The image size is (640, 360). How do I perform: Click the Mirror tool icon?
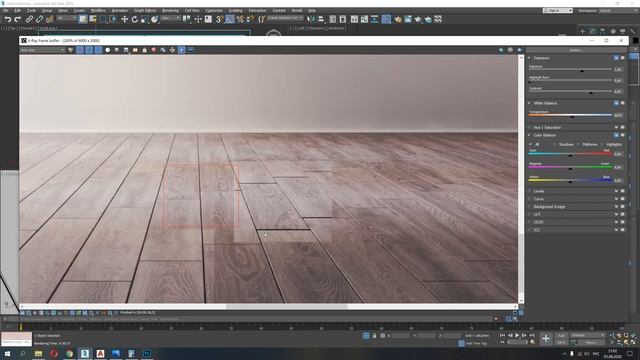pos(311,19)
